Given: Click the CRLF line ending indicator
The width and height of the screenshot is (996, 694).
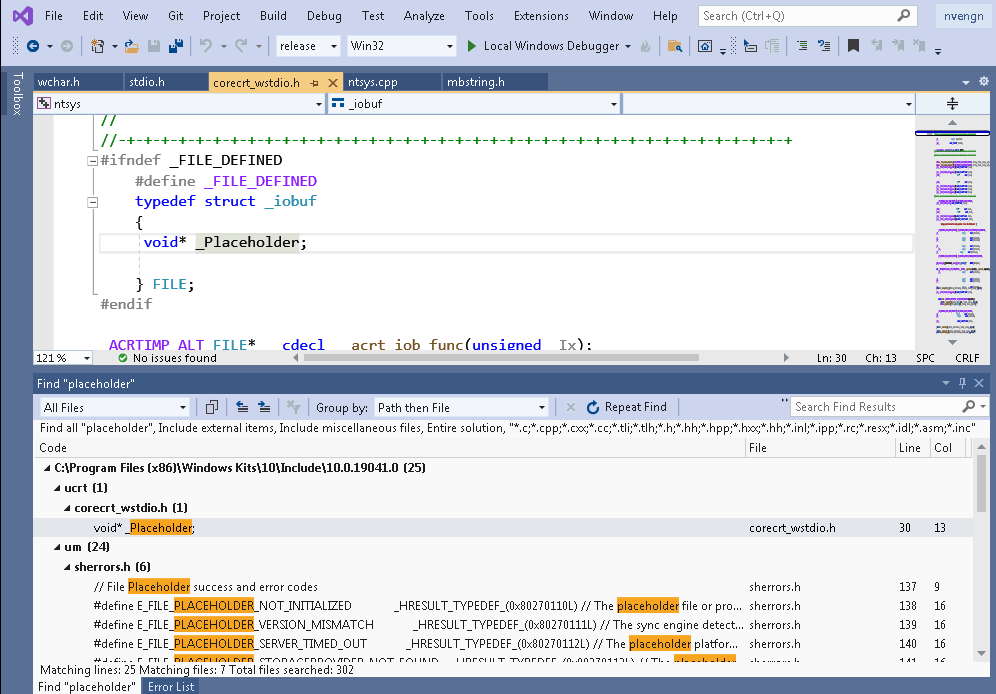Looking at the screenshot, I should click(x=967, y=358).
